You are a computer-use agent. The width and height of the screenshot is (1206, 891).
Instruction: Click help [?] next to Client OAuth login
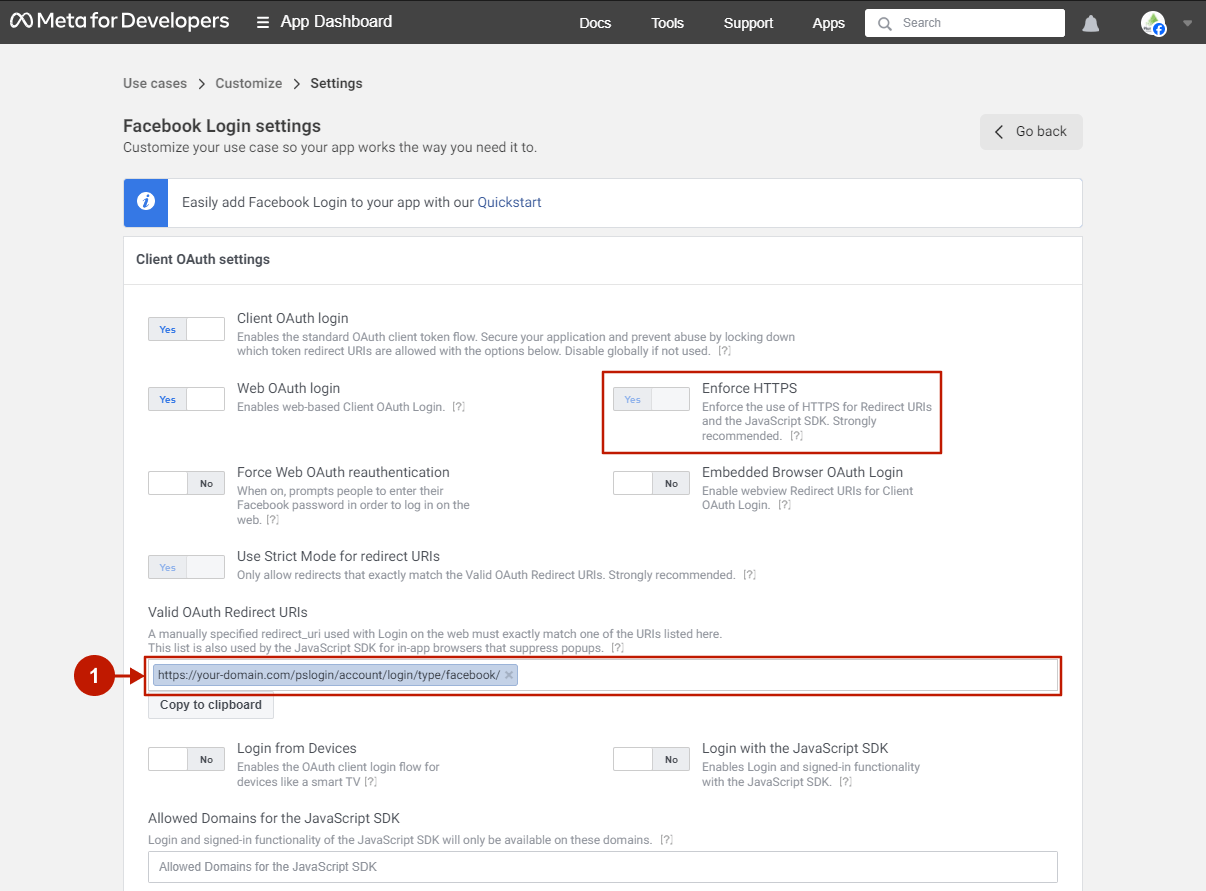coord(724,351)
